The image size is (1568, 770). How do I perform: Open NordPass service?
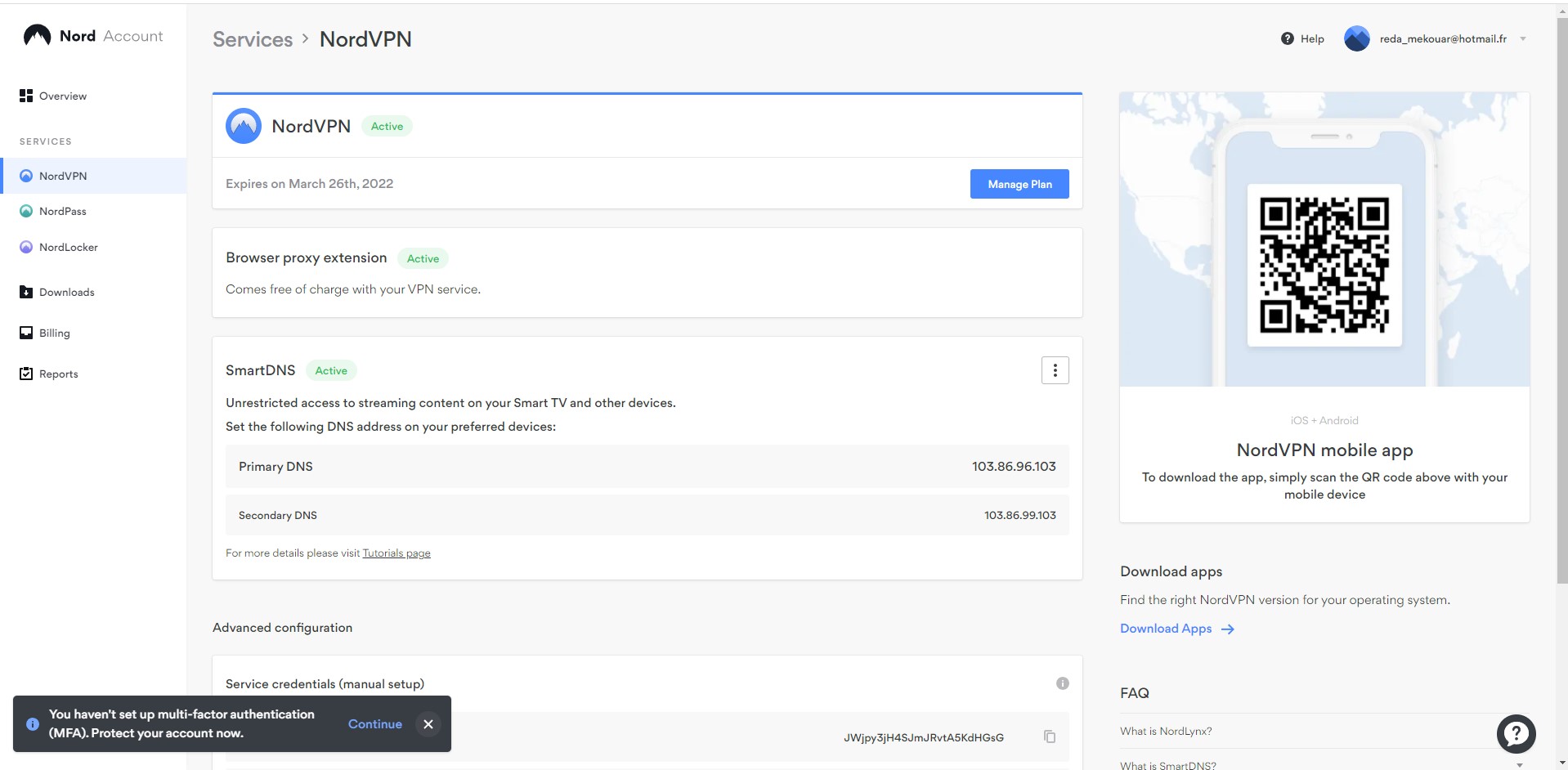click(62, 211)
